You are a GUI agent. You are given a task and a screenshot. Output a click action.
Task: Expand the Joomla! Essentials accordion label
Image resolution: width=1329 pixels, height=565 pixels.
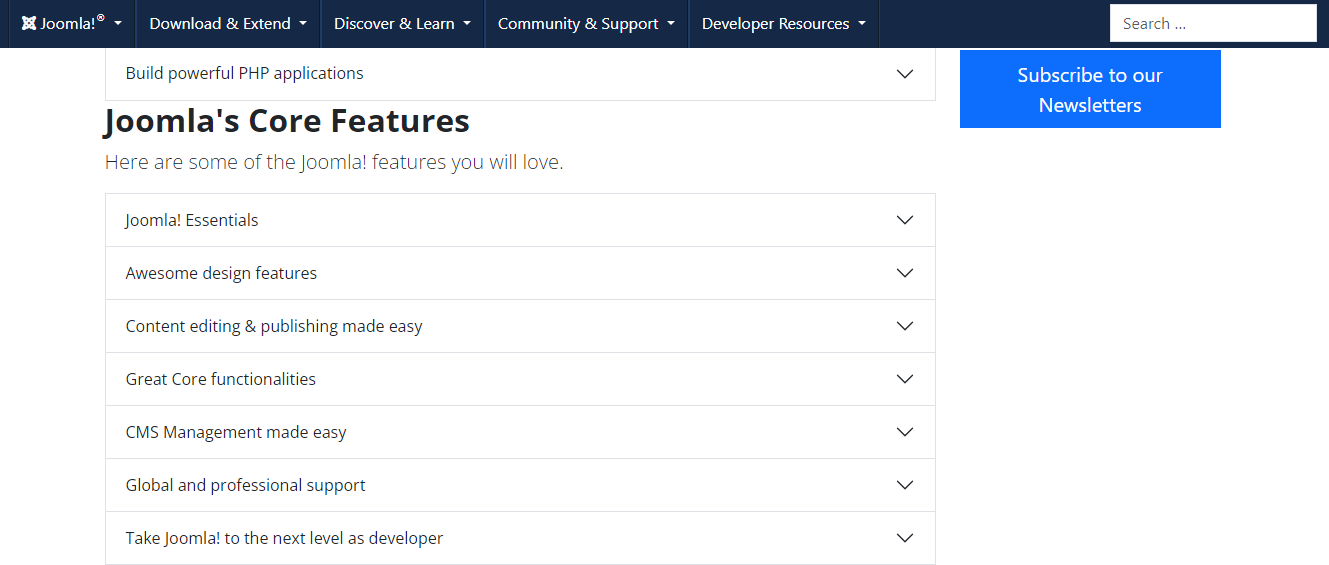click(192, 220)
